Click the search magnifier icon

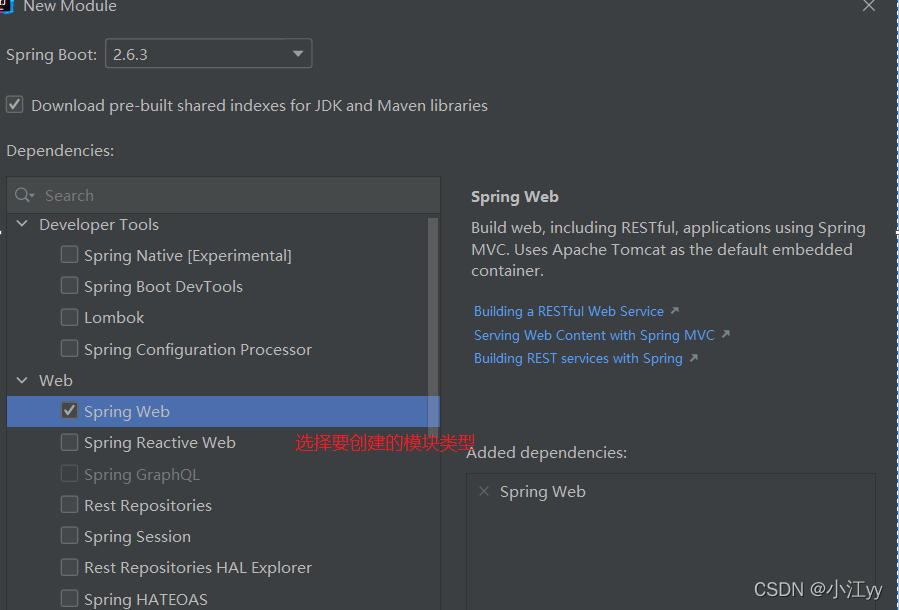[24, 195]
